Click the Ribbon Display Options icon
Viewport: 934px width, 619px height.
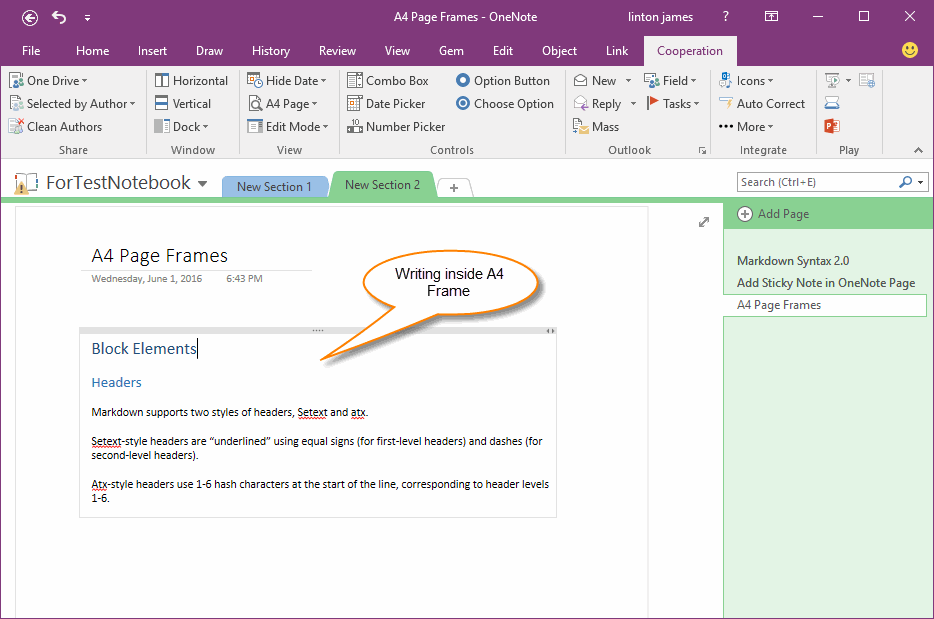(771, 17)
